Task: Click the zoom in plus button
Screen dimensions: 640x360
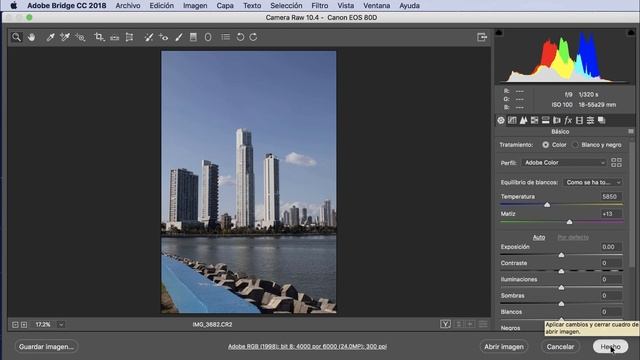Action: coord(24,325)
